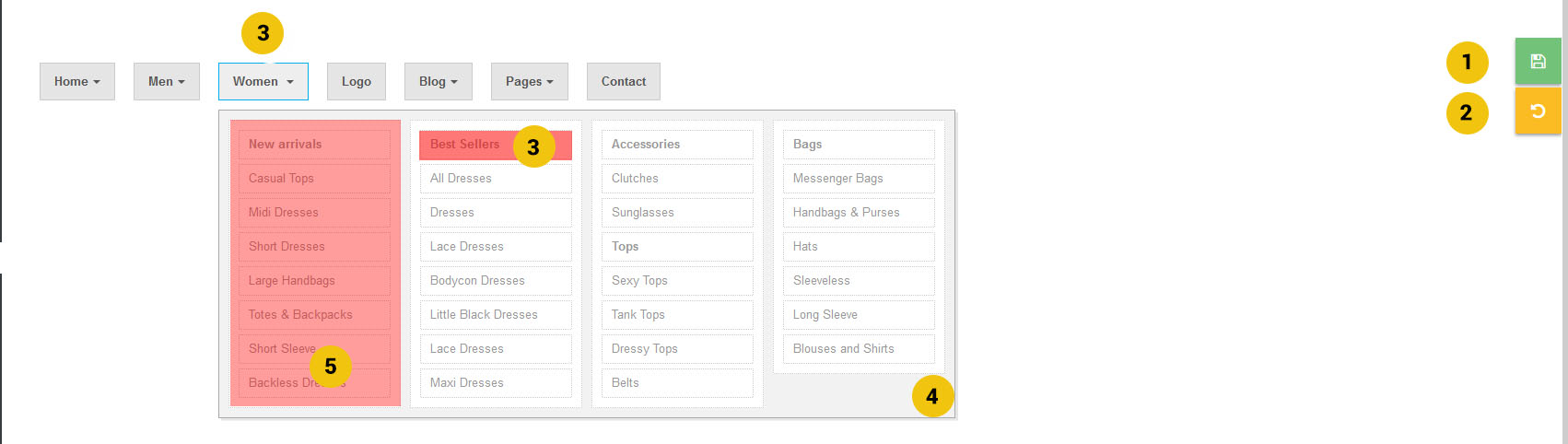Expand the Men menu dropdown
This screenshot has height=444, width=1568.
167,81
